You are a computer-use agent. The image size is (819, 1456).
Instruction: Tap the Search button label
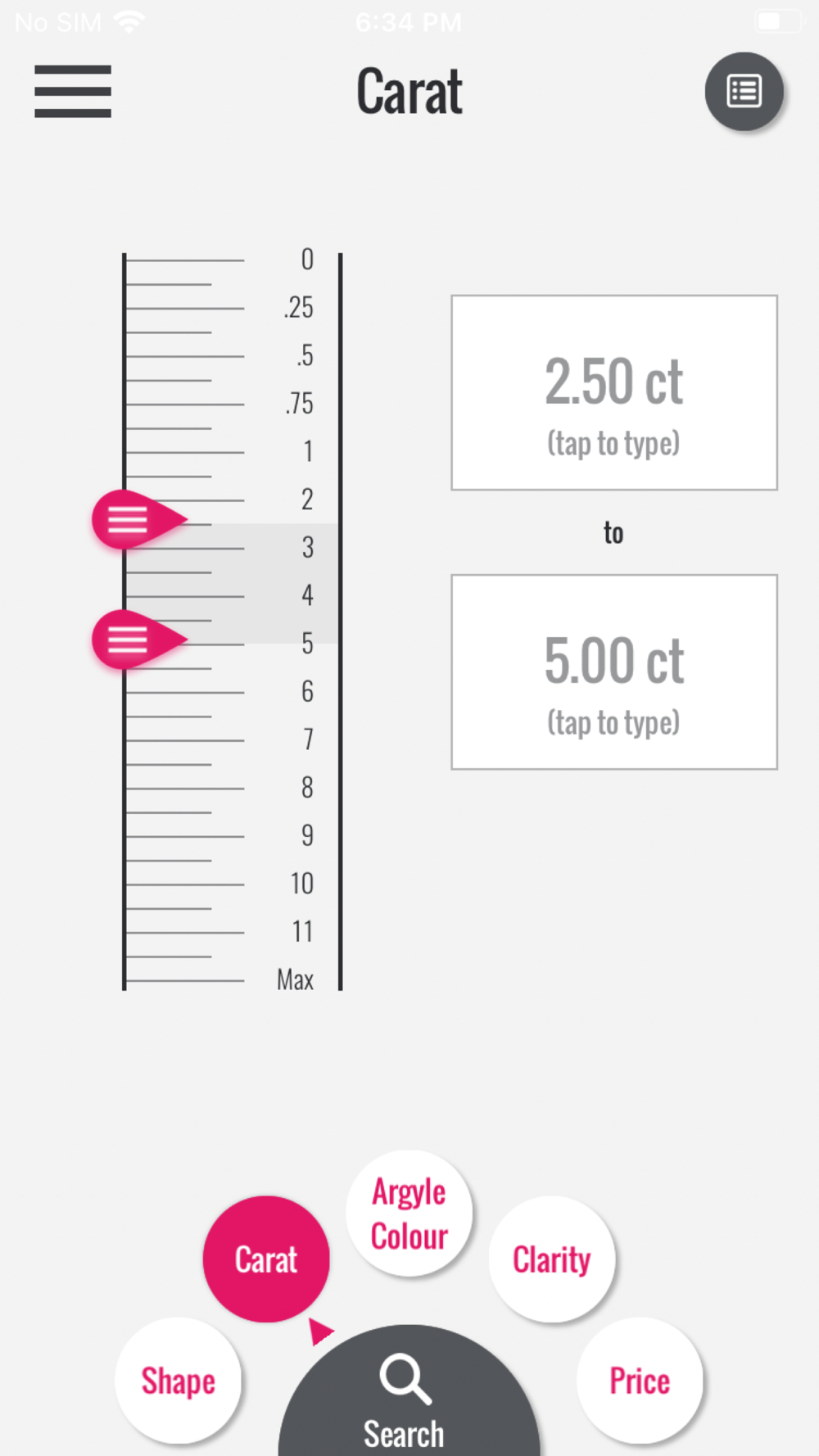[405, 1433]
